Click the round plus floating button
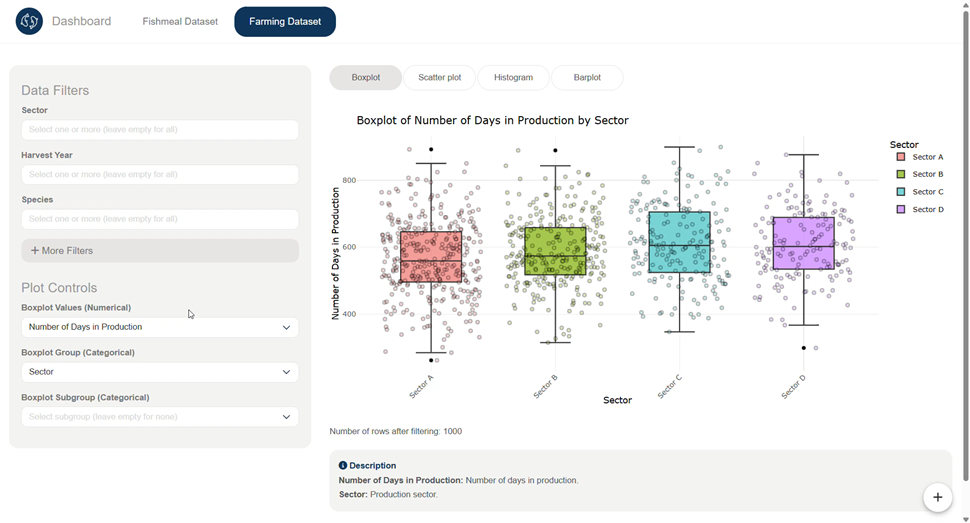This screenshot has width=970, height=523. 937,497
